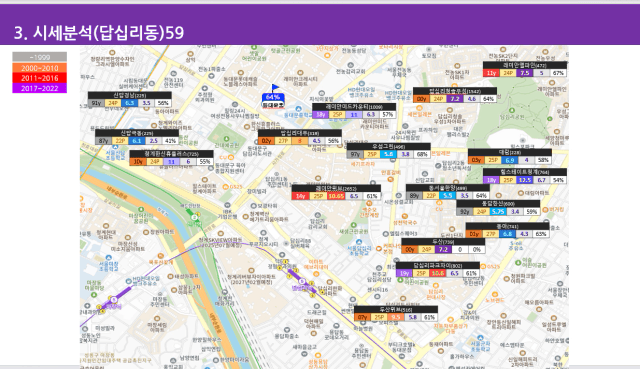Click the red 10.65 price cell

pyautogui.click(x=336, y=196)
